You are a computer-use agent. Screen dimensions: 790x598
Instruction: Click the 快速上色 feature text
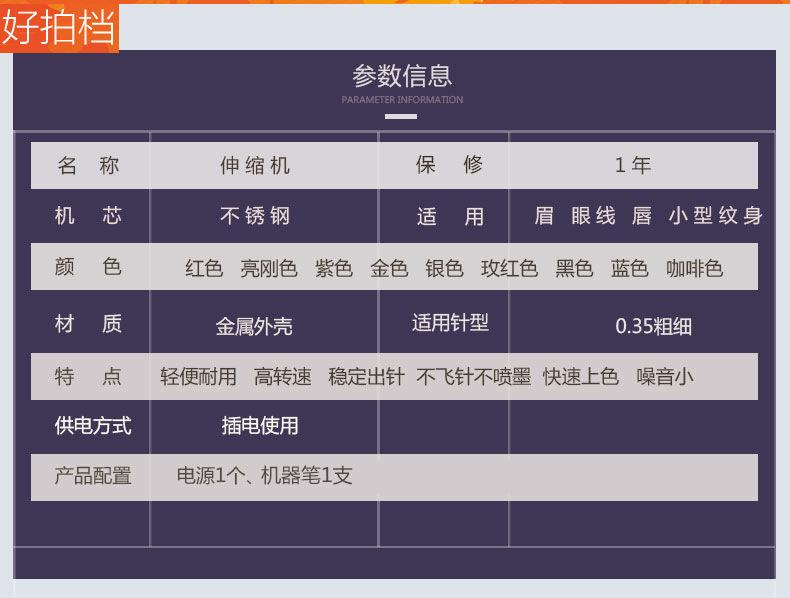pos(581,376)
